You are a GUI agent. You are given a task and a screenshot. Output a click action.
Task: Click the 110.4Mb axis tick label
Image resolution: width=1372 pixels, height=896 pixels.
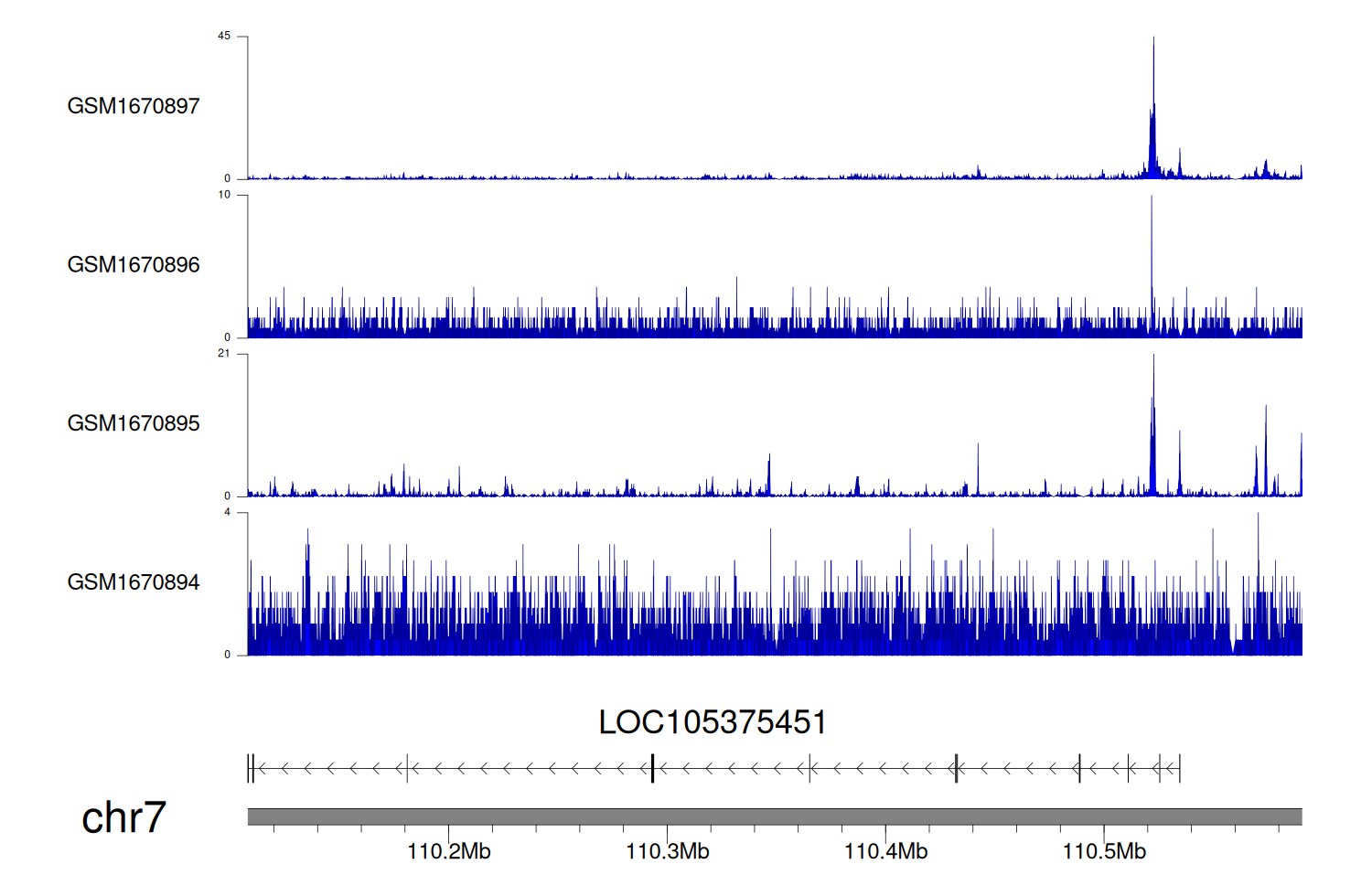pyautogui.click(x=885, y=852)
